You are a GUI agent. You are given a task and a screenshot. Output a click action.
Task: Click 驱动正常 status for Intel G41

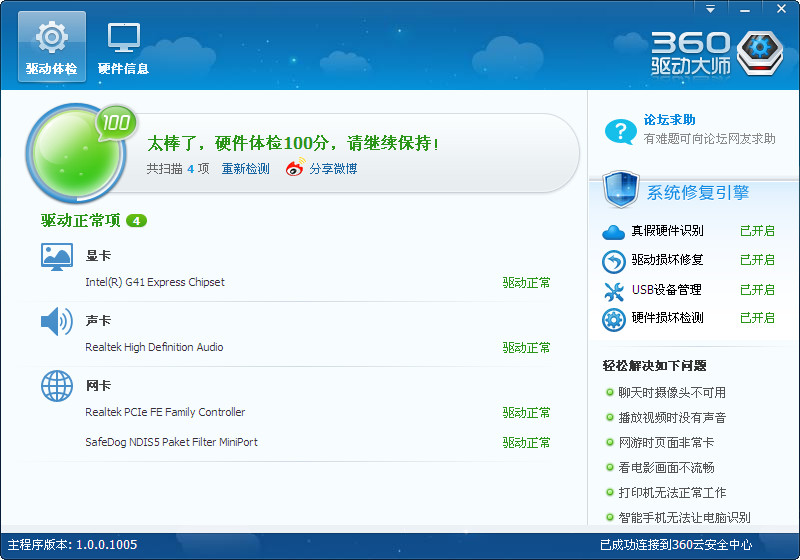[x=527, y=283]
